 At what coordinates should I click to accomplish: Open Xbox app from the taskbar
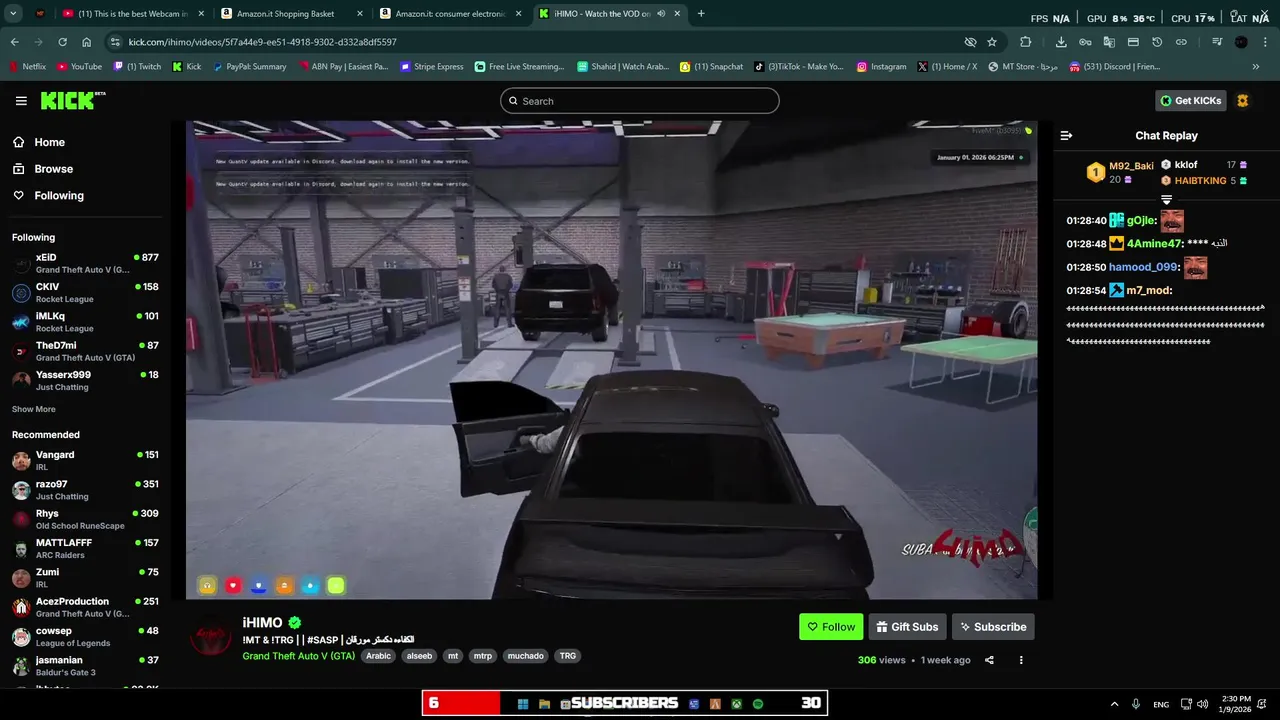pyautogui.click(x=737, y=703)
